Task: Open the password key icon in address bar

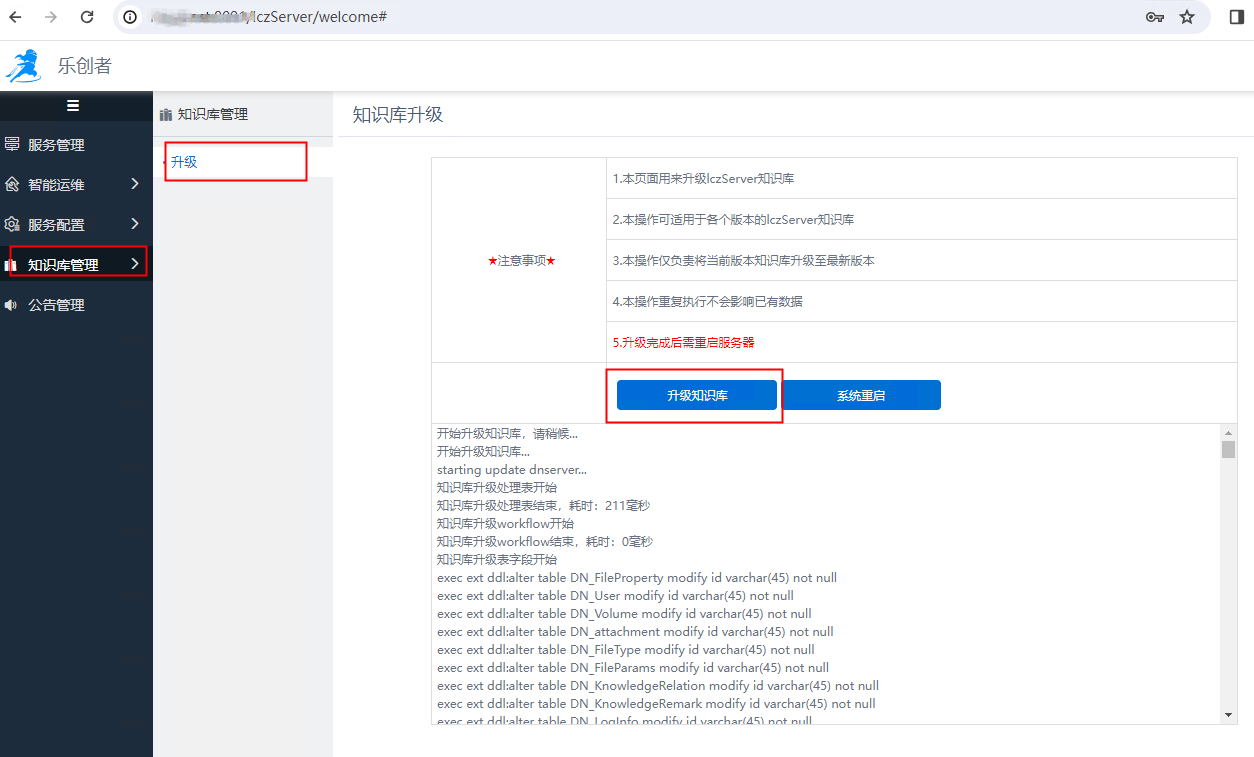Action: coord(1154,17)
